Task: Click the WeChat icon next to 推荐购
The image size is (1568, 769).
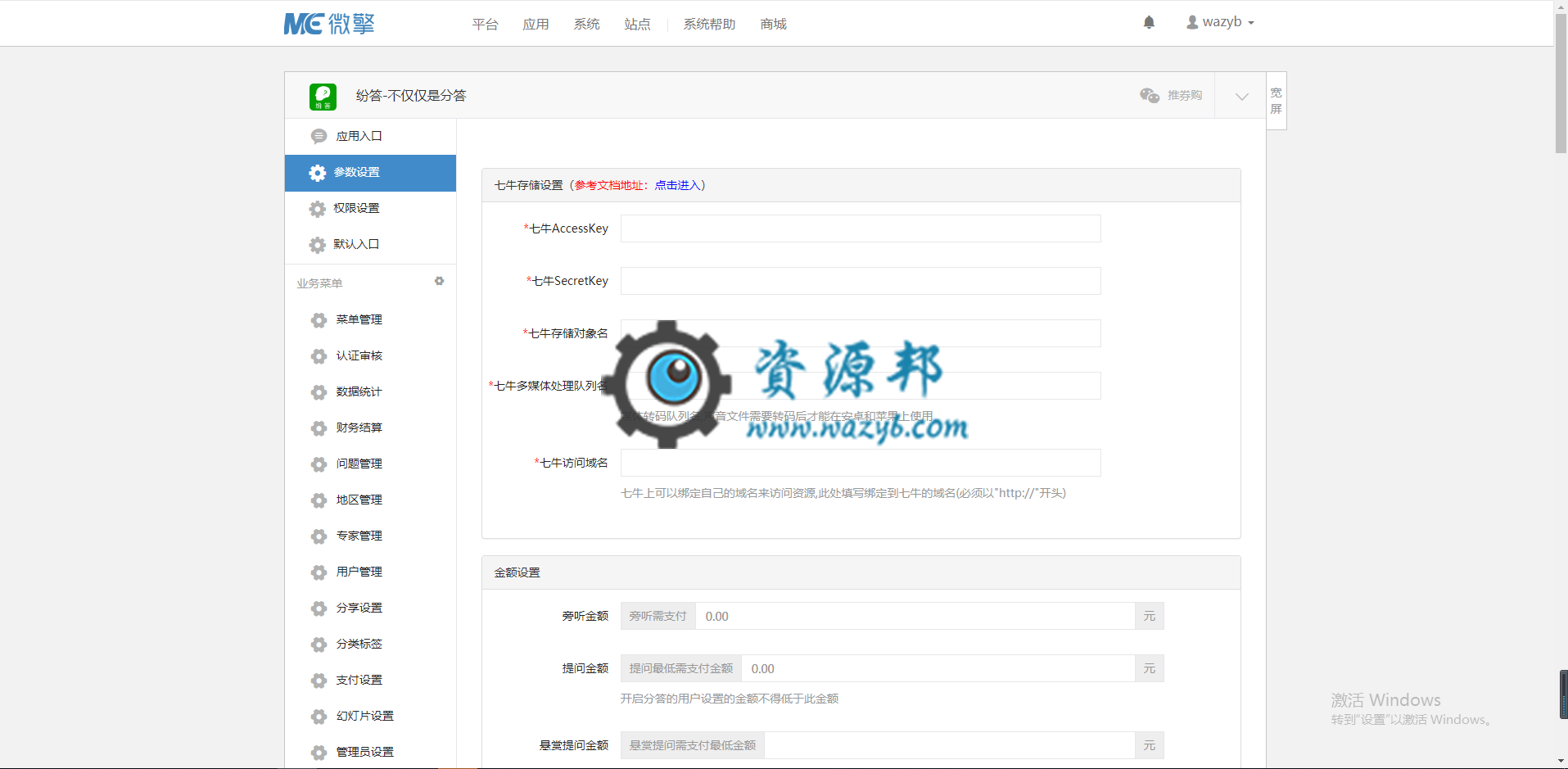Action: point(1150,96)
